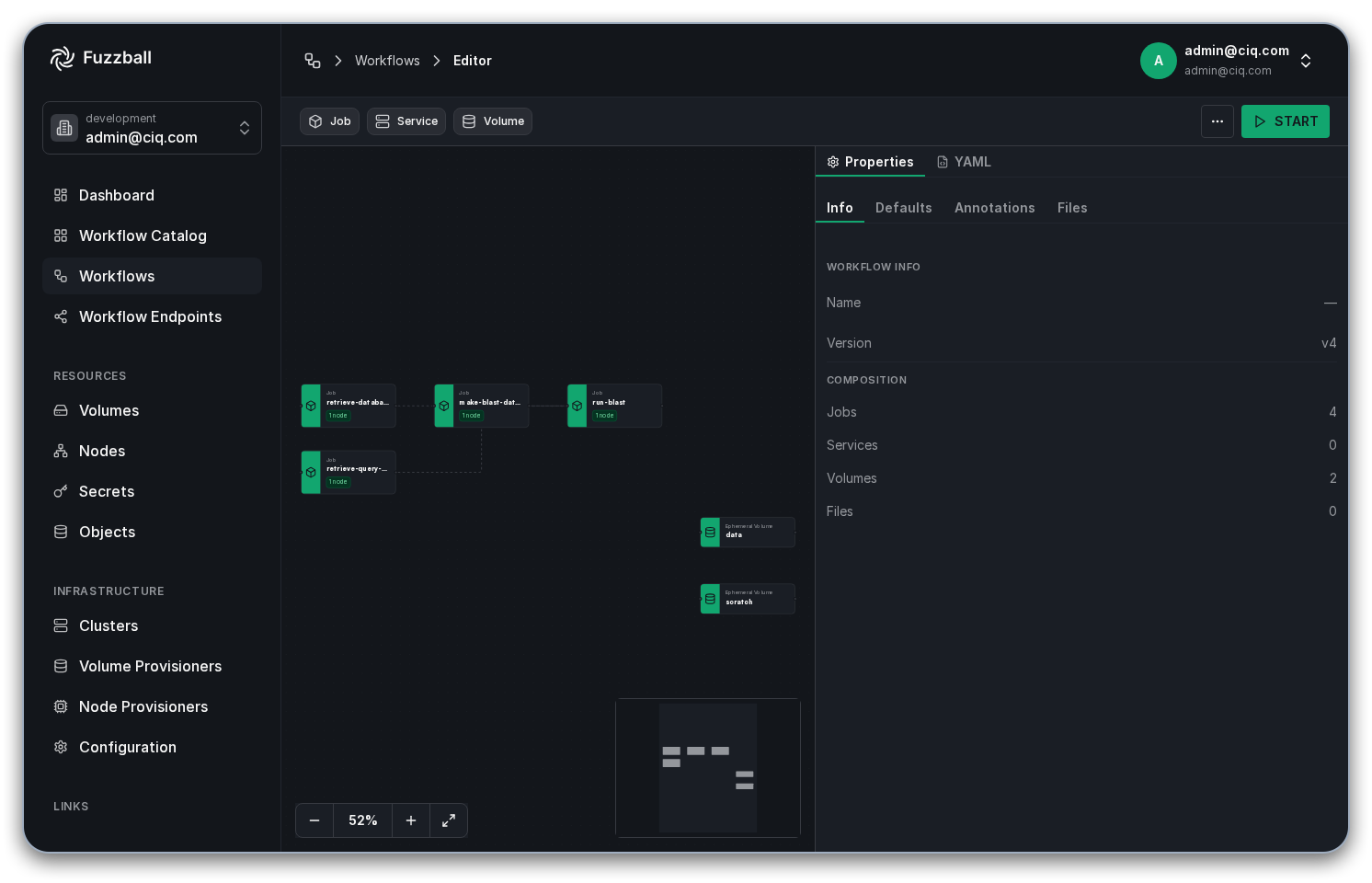This screenshot has width=1372, height=883.
Task: Select the retrieve-query job node
Action: 349,472
